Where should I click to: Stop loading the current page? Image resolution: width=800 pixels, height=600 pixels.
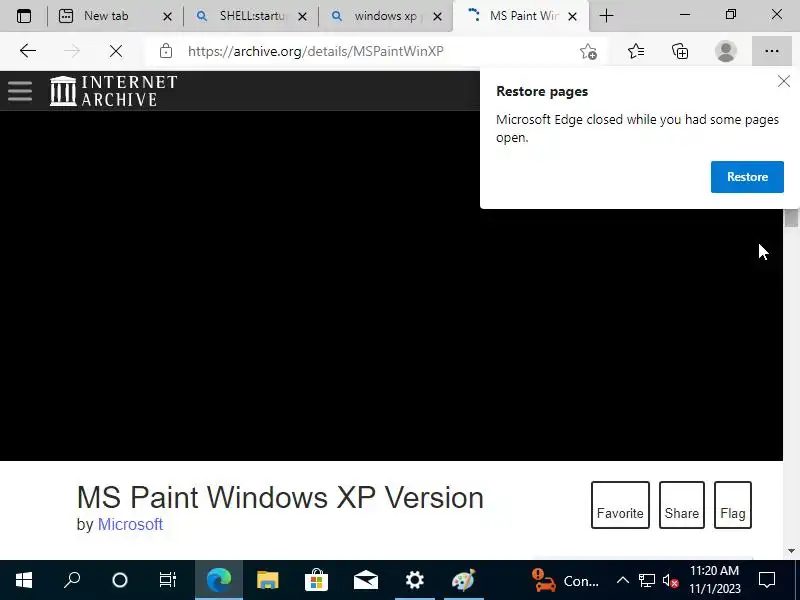tap(116, 51)
